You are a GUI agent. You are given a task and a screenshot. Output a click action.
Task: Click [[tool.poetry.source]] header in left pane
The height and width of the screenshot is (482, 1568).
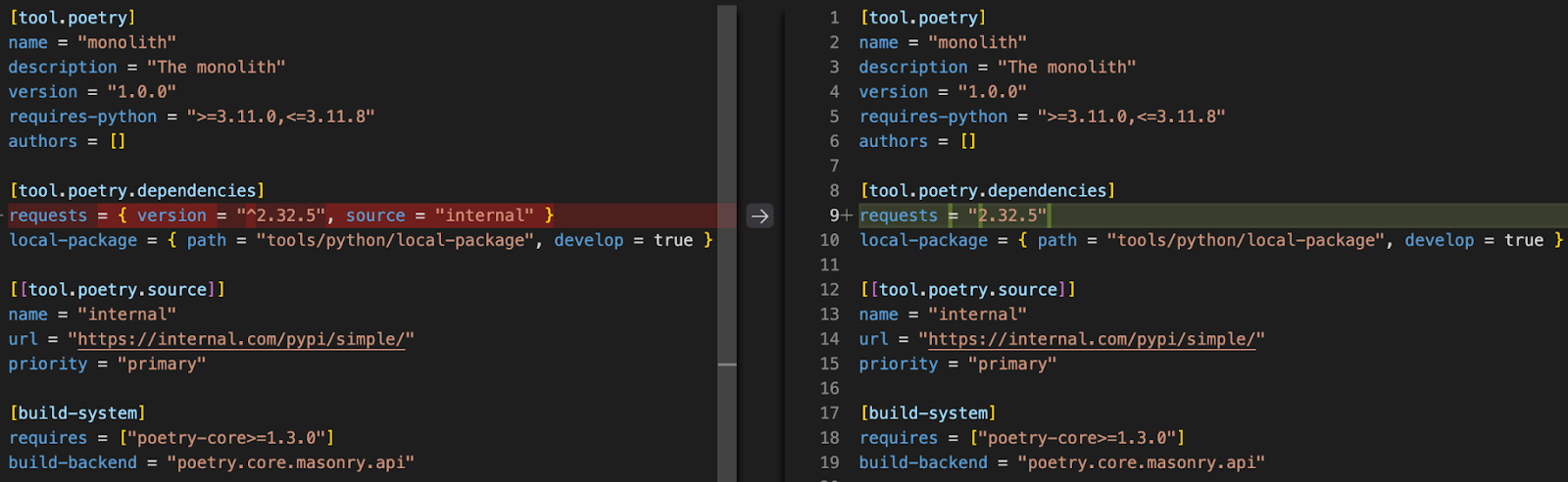(x=118, y=290)
